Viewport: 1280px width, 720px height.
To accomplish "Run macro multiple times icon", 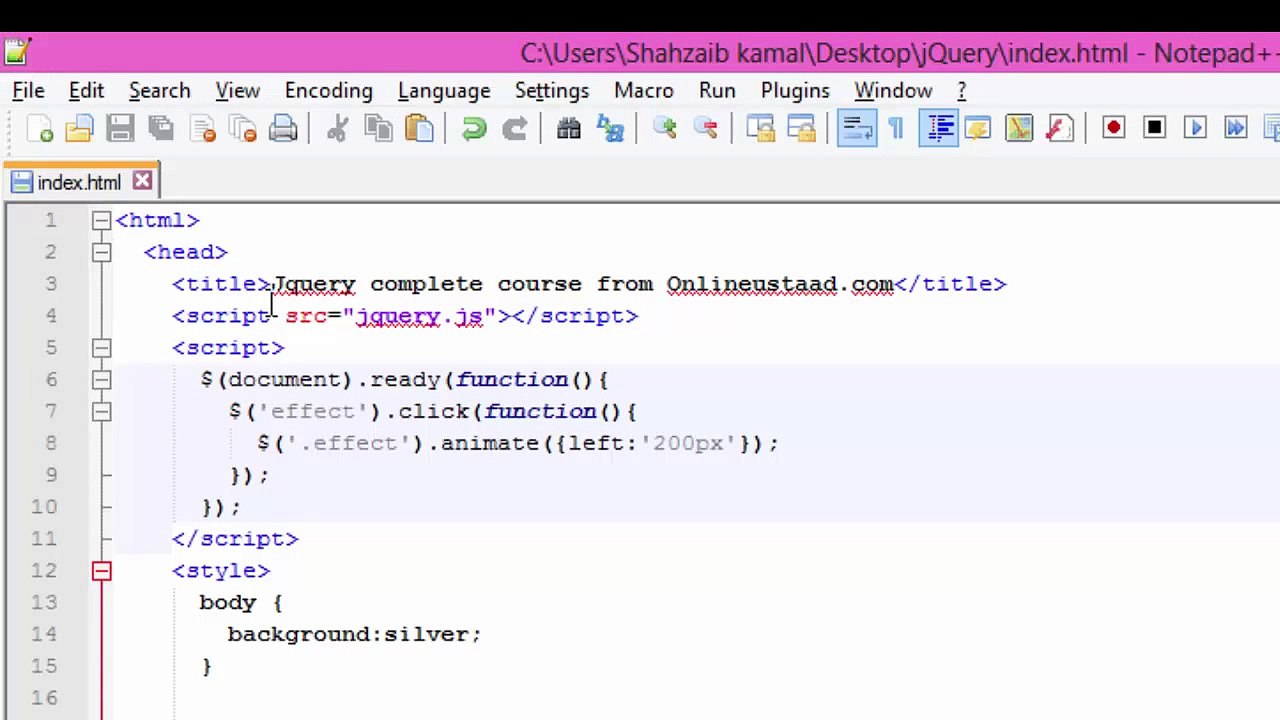I will pyautogui.click(x=1236, y=128).
